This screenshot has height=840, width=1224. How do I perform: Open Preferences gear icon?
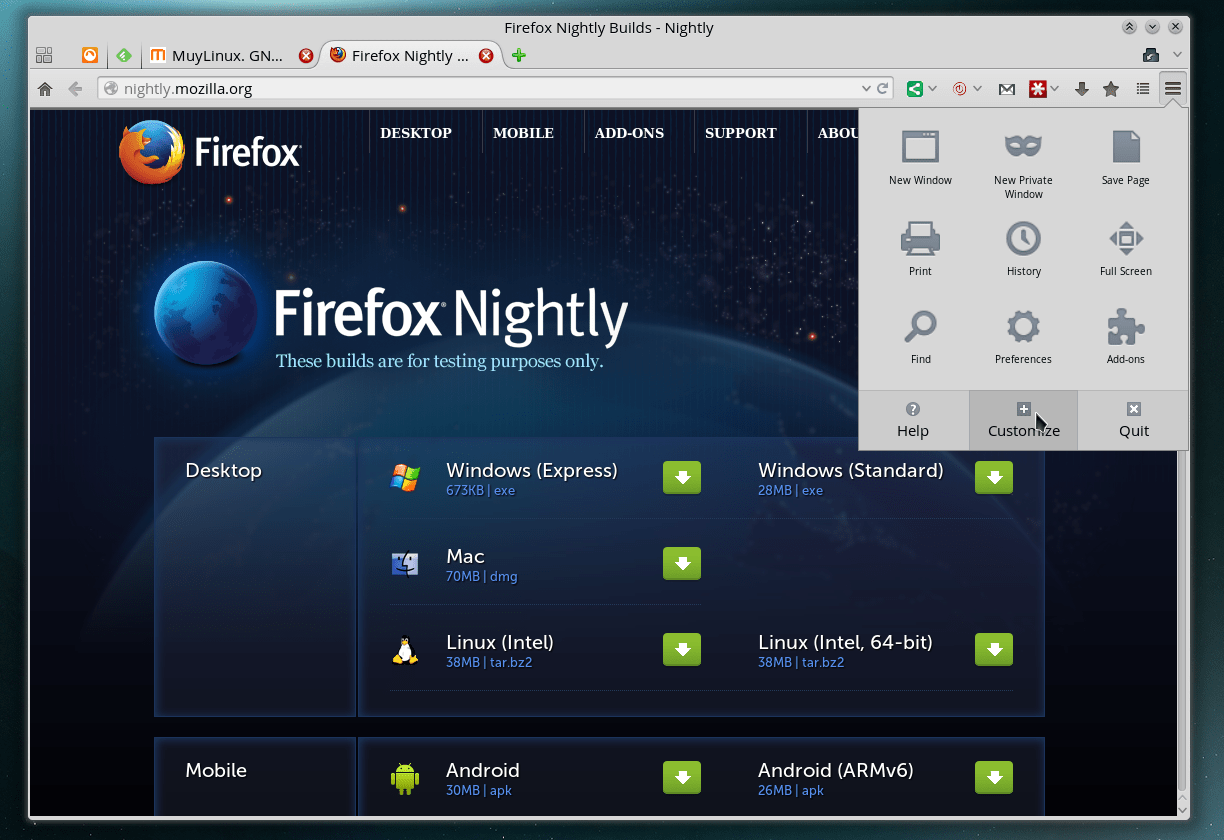[1023, 336]
